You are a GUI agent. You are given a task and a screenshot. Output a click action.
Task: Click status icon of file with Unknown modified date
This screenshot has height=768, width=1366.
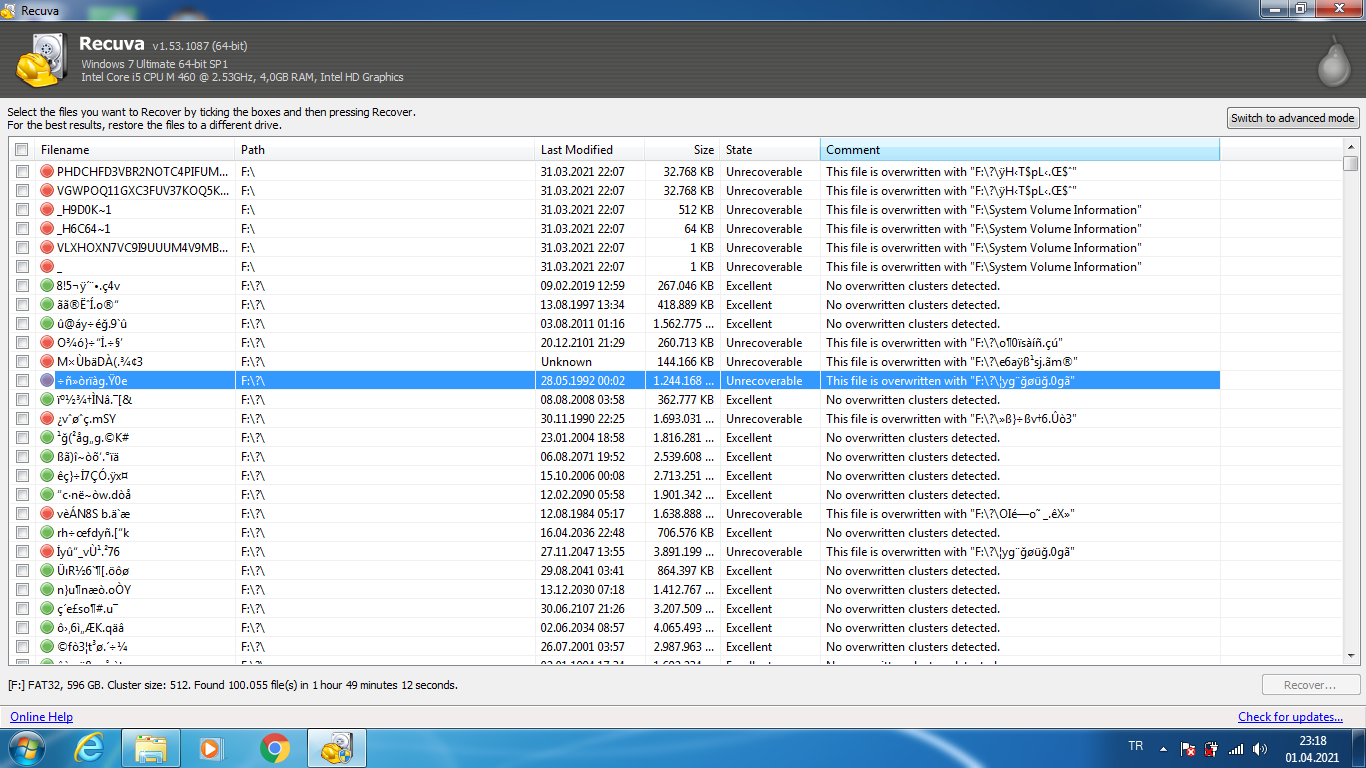(x=47, y=362)
